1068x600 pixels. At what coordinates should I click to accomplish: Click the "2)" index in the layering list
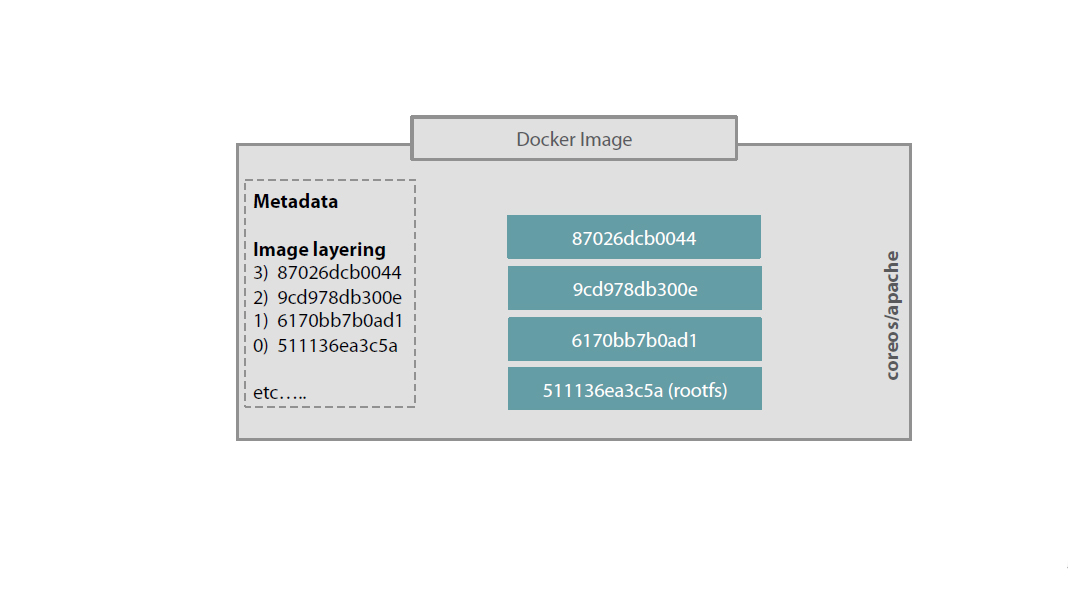pos(261,297)
